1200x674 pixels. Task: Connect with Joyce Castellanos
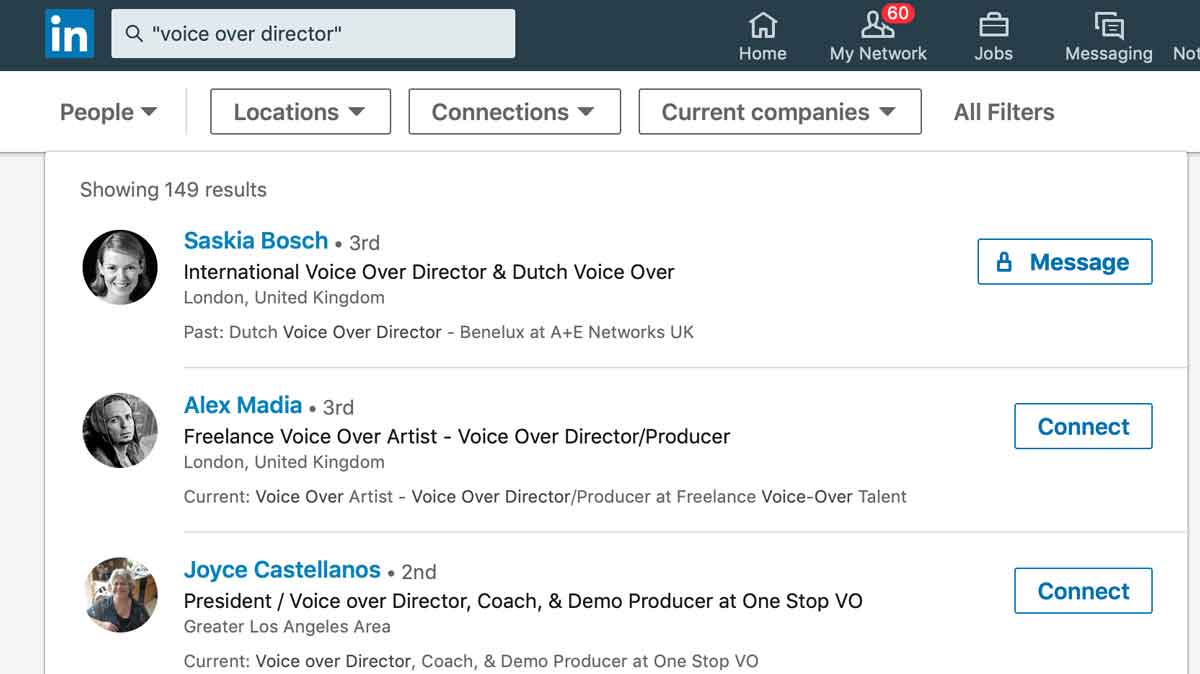1083,591
